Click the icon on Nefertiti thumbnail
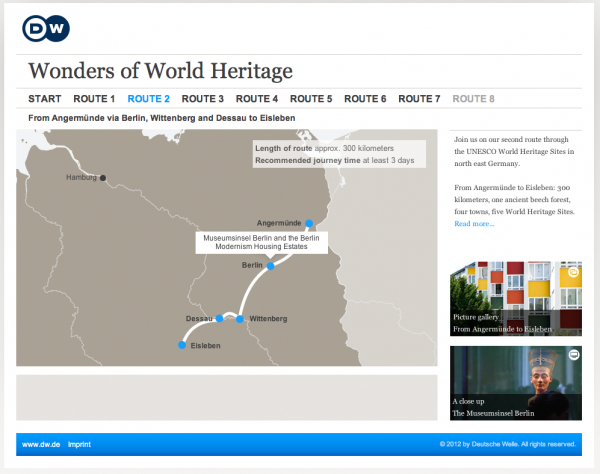The height and width of the screenshot is (474, 600). click(x=573, y=355)
